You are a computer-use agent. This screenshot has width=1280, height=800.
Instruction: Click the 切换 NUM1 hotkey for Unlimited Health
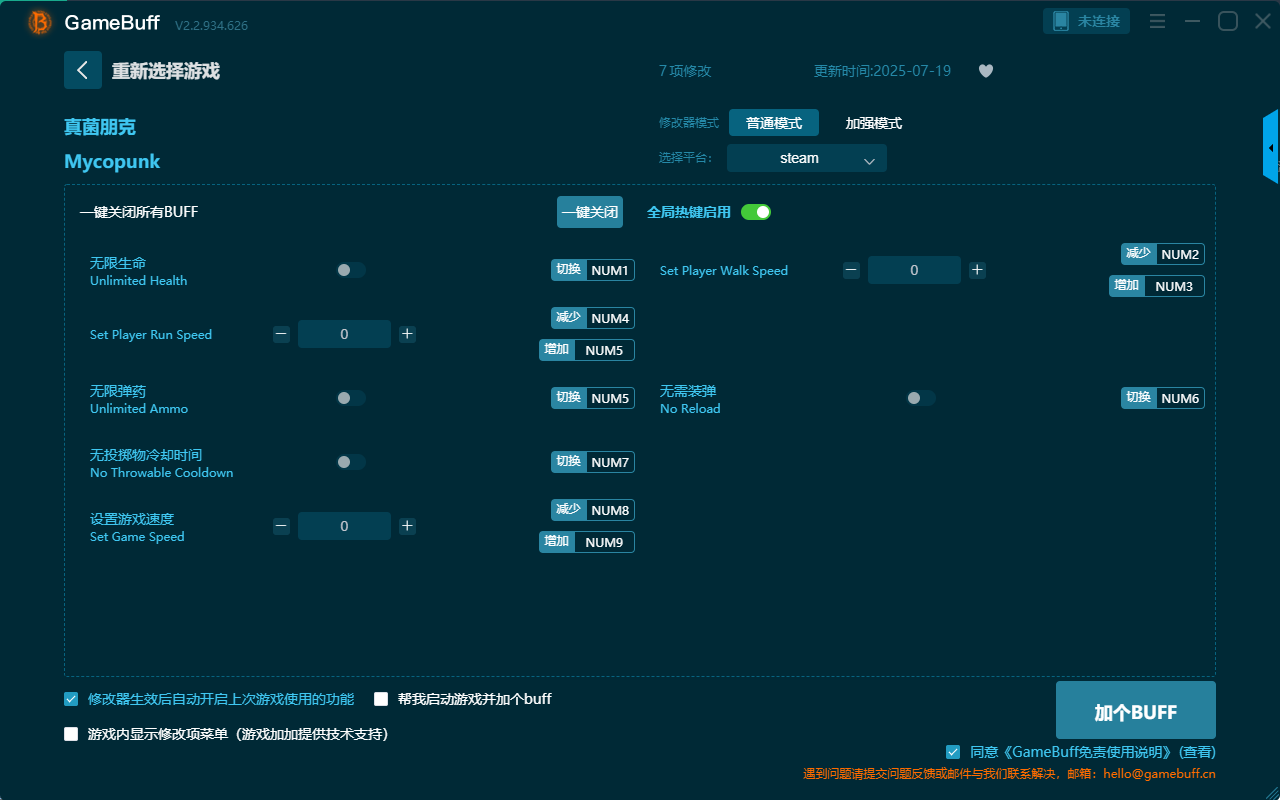pyautogui.click(x=593, y=270)
